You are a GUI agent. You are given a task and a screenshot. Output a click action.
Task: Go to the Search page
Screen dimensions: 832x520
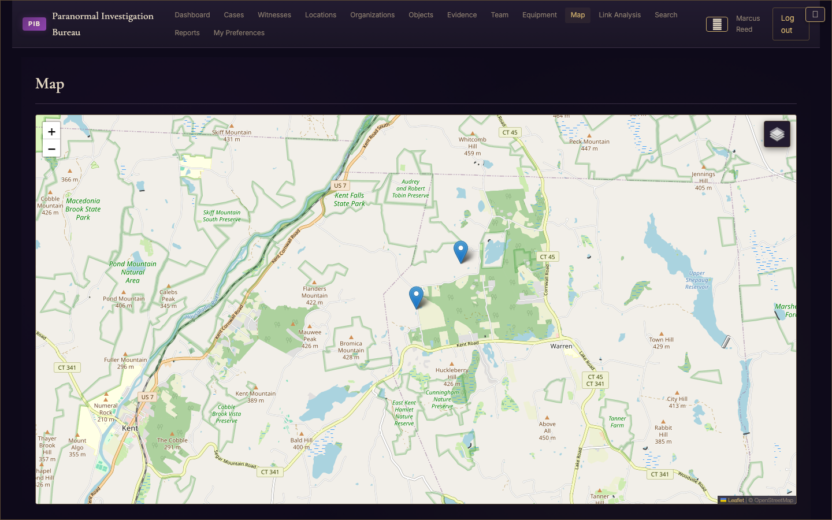coord(666,15)
